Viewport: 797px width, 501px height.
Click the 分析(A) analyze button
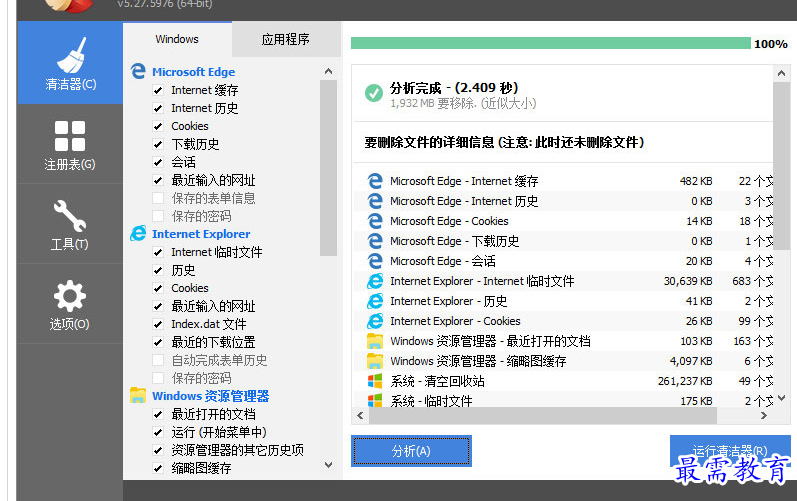(411, 451)
